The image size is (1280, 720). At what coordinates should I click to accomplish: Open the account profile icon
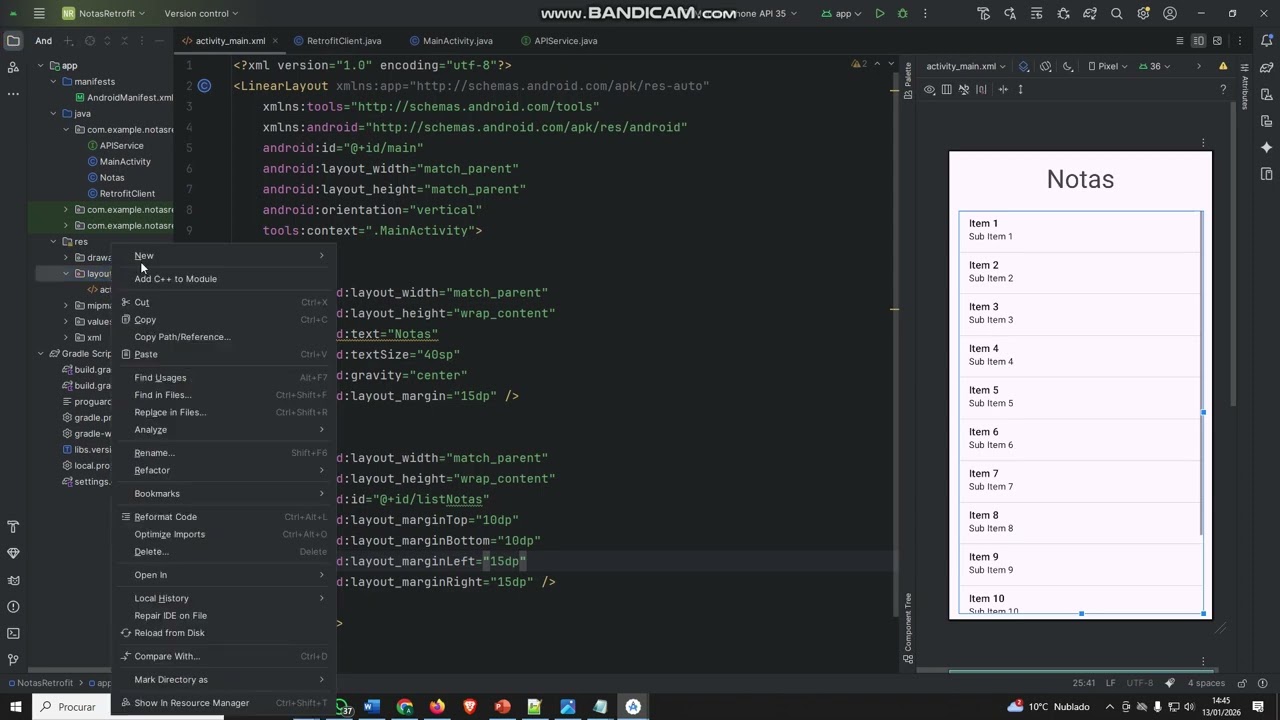tap(1170, 13)
